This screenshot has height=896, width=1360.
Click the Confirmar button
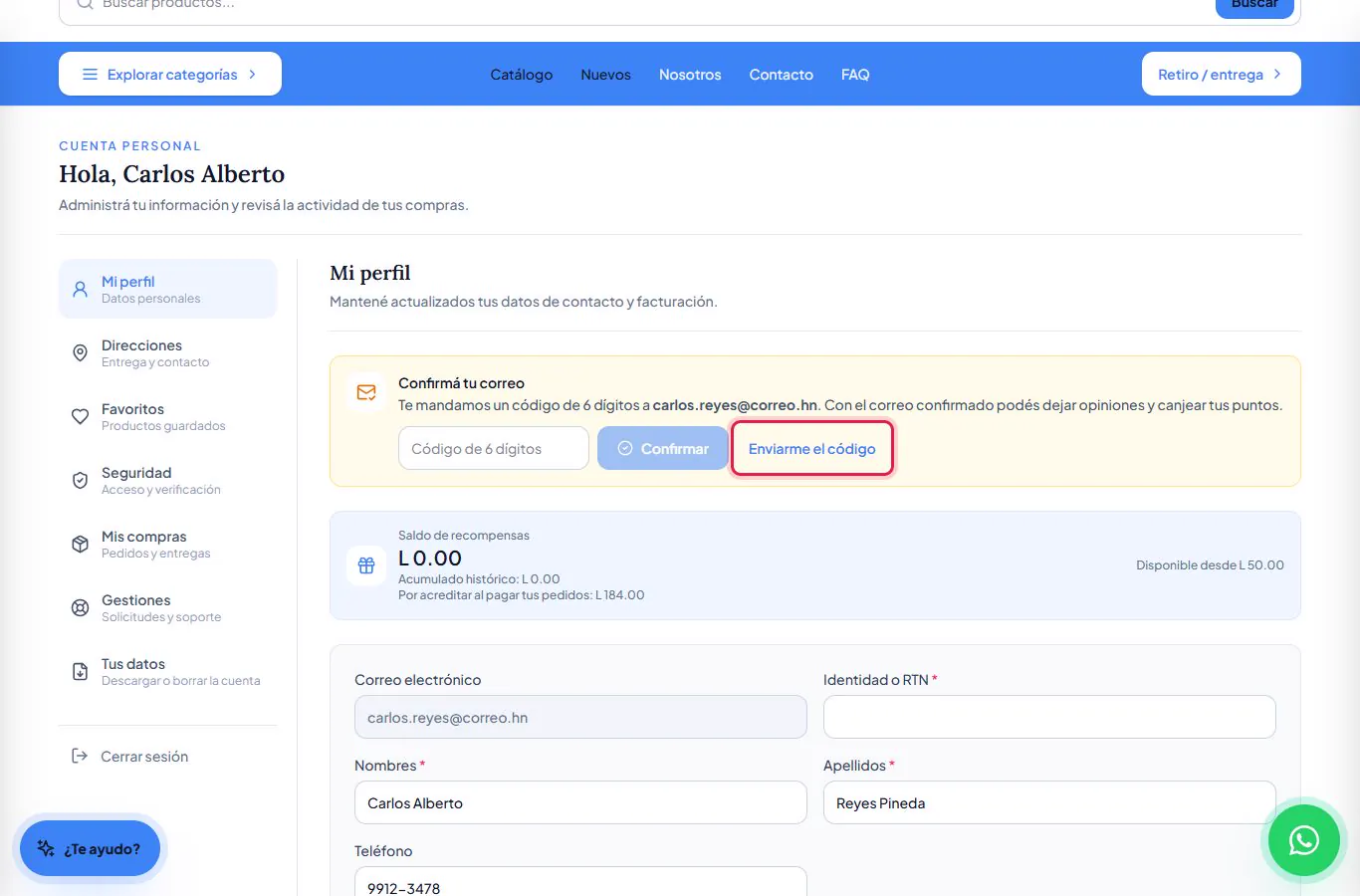coord(663,449)
